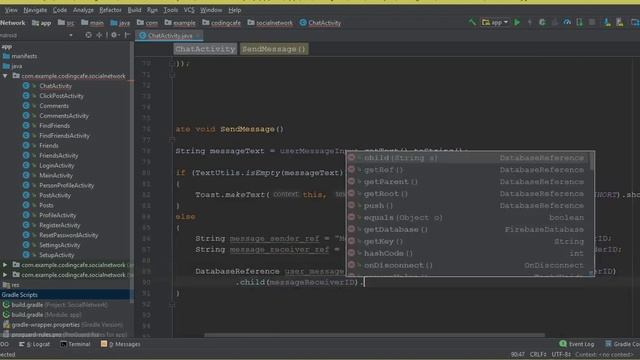Image resolution: width=640 pixels, height=360 pixels.
Task: Open the Messages tool window
Action: click(120, 344)
